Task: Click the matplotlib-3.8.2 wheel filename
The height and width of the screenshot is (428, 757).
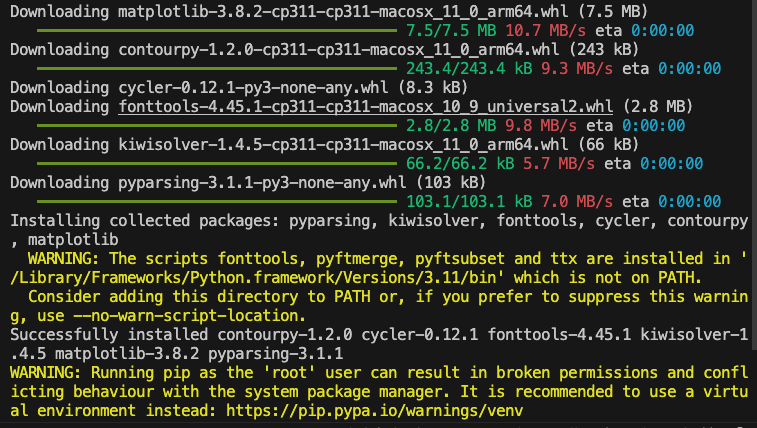Action: tap(343, 12)
